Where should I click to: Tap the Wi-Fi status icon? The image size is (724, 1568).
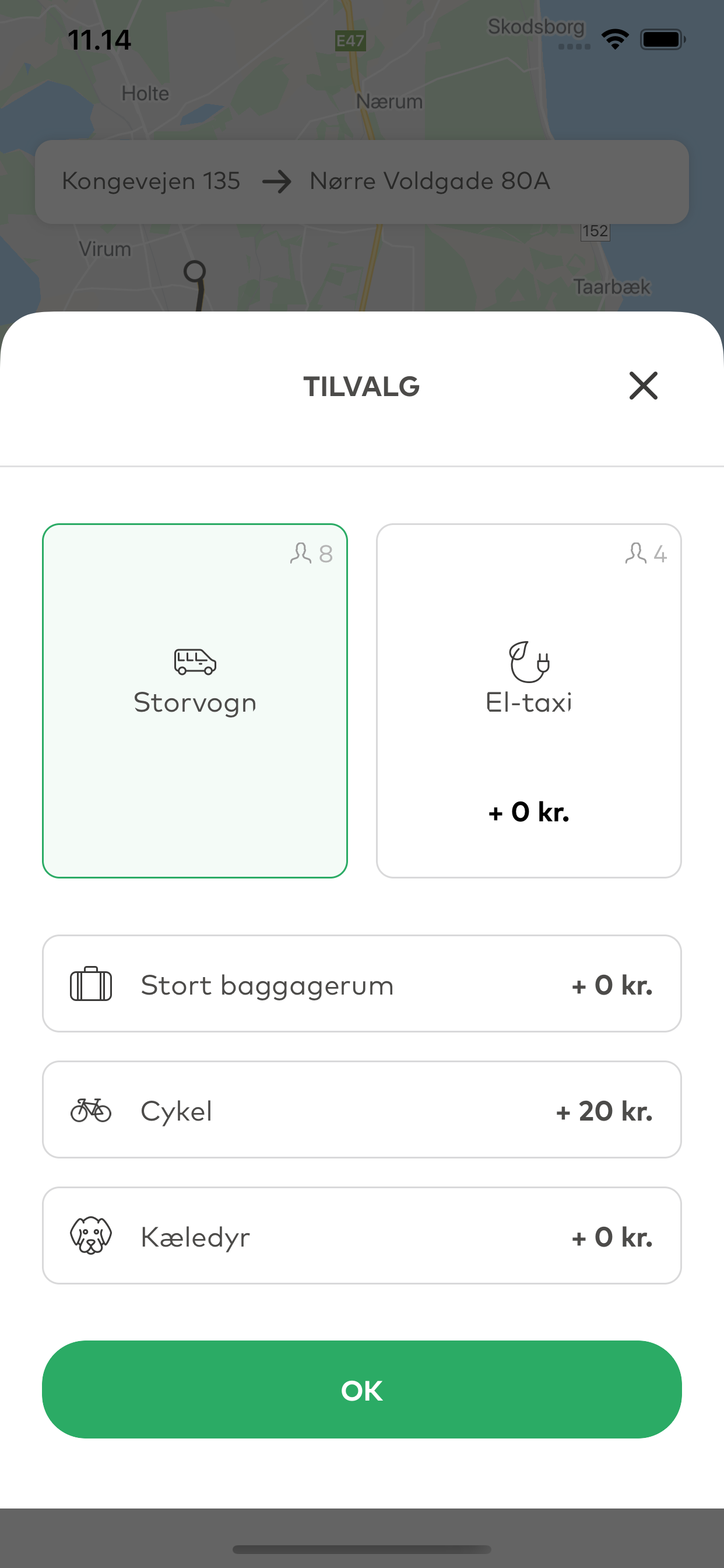pos(614,39)
